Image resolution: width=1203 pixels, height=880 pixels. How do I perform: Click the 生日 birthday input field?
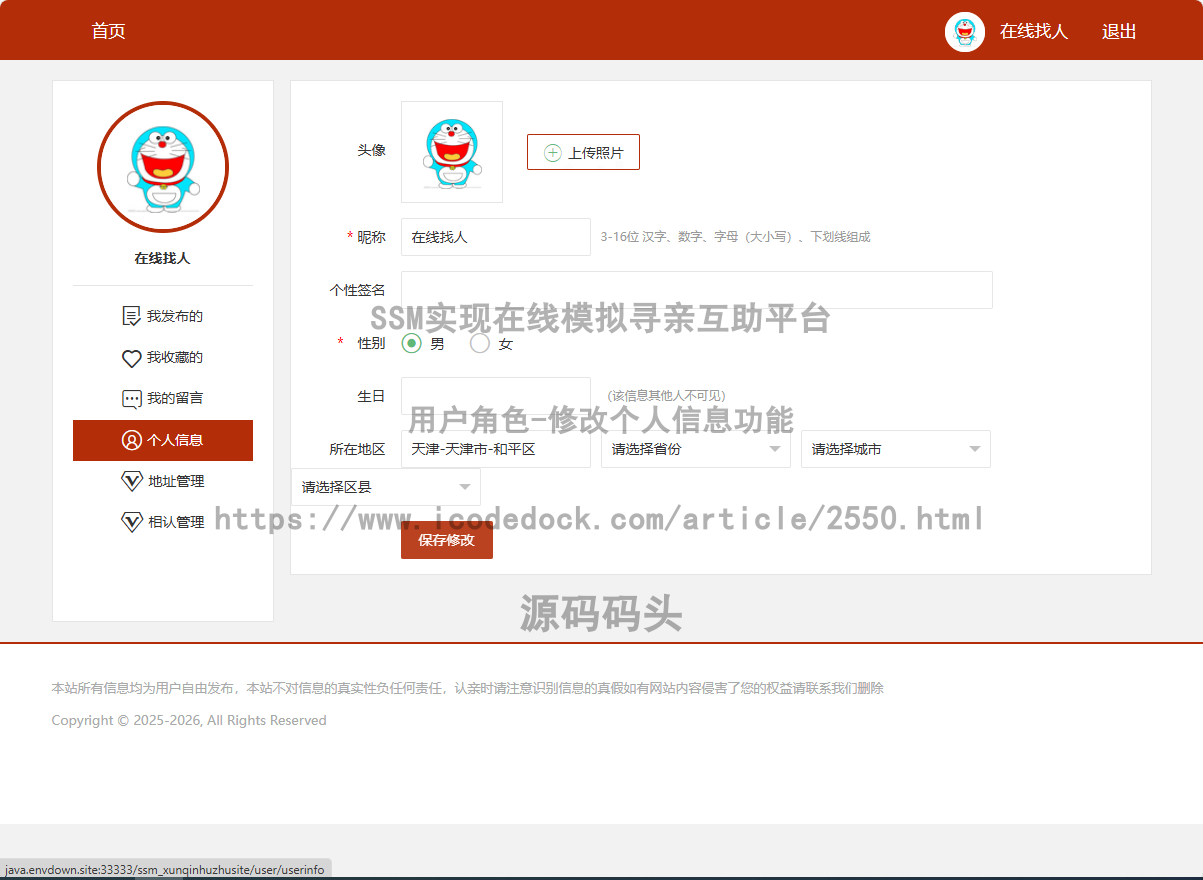pos(496,396)
